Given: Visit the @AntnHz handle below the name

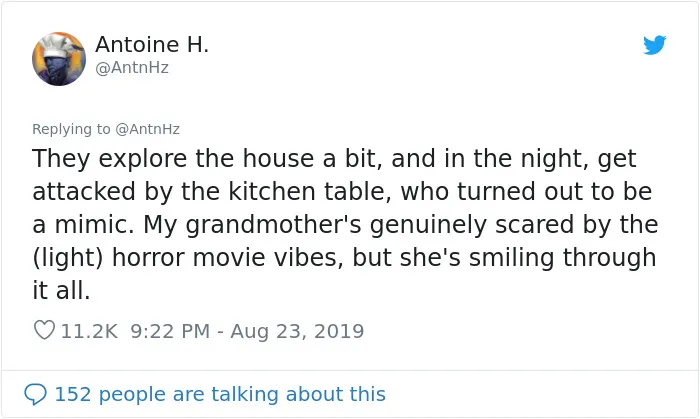Looking at the screenshot, I should [132, 68].
